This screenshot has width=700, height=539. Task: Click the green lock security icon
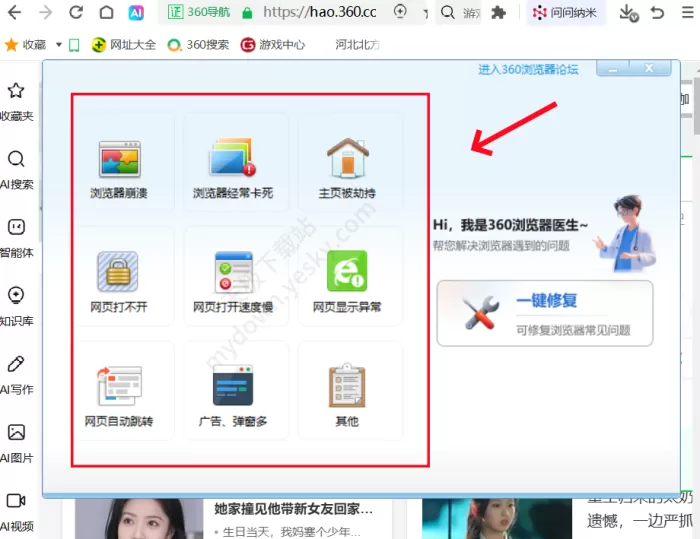coord(247,13)
